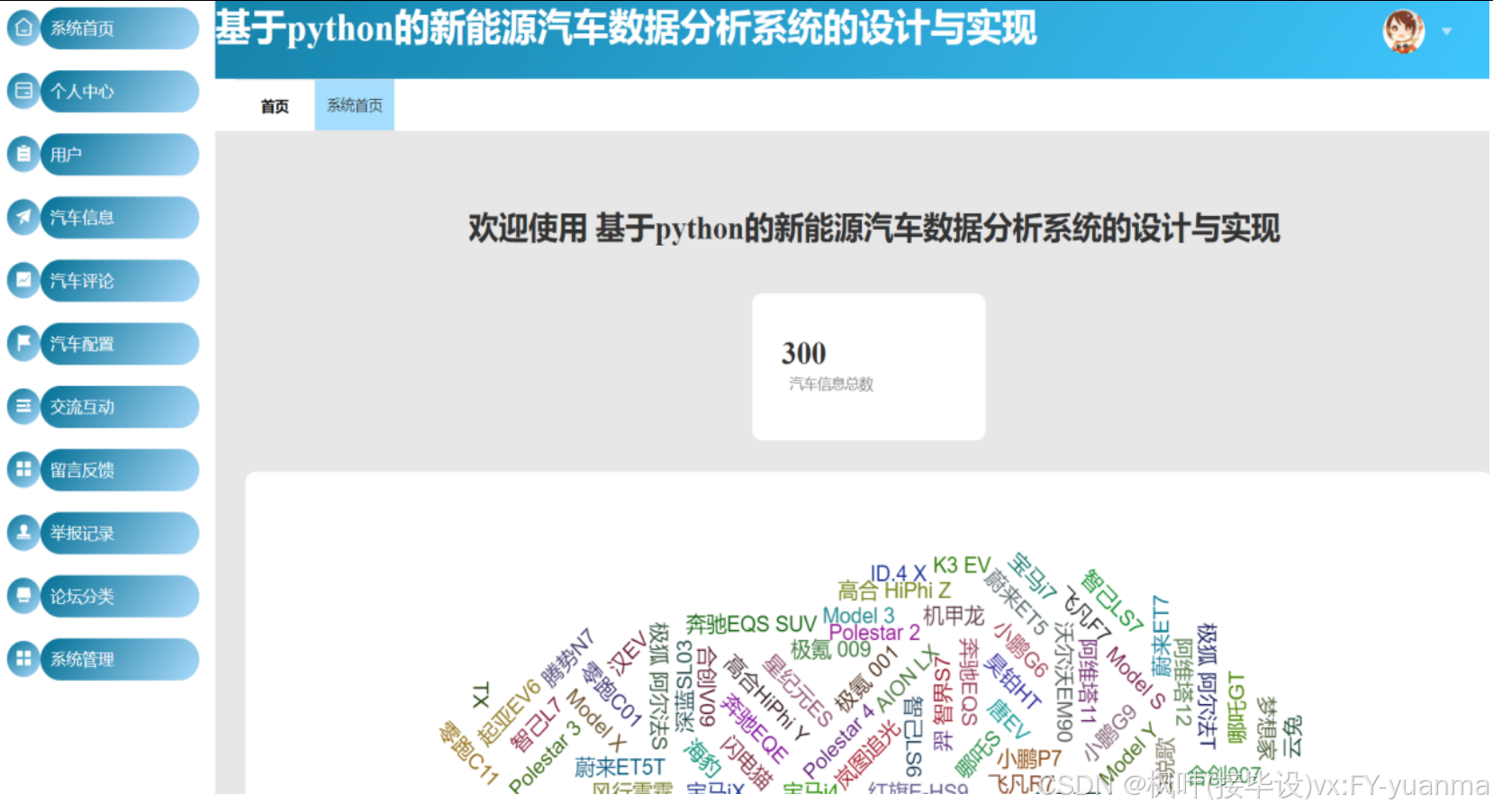Click the person icon beside 举报记录
This screenshot has height=812, width=1493.
point(23,532)
